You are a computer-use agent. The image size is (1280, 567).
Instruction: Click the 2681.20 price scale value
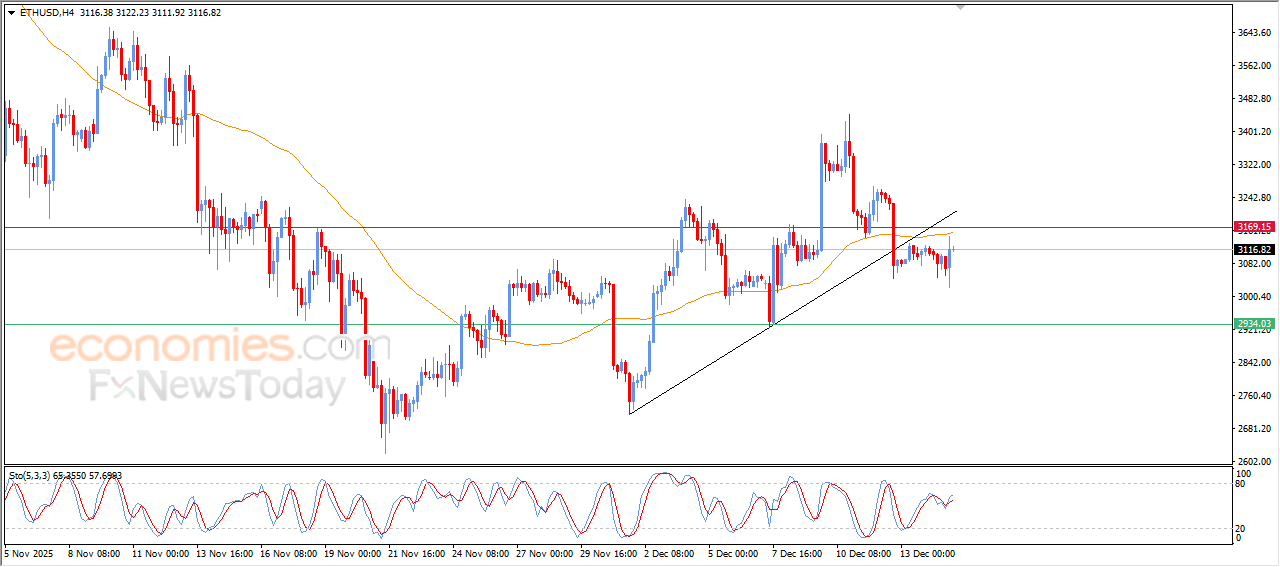tap(1253, 429)
